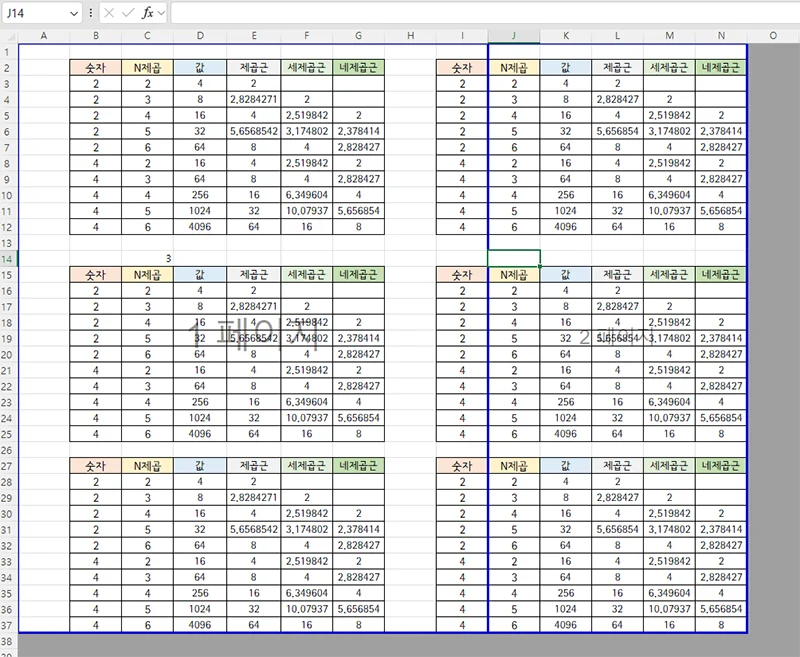Select cell B15 header 숫자
Viewport: 800px width, 657px height.
click(x=95, y=274)
